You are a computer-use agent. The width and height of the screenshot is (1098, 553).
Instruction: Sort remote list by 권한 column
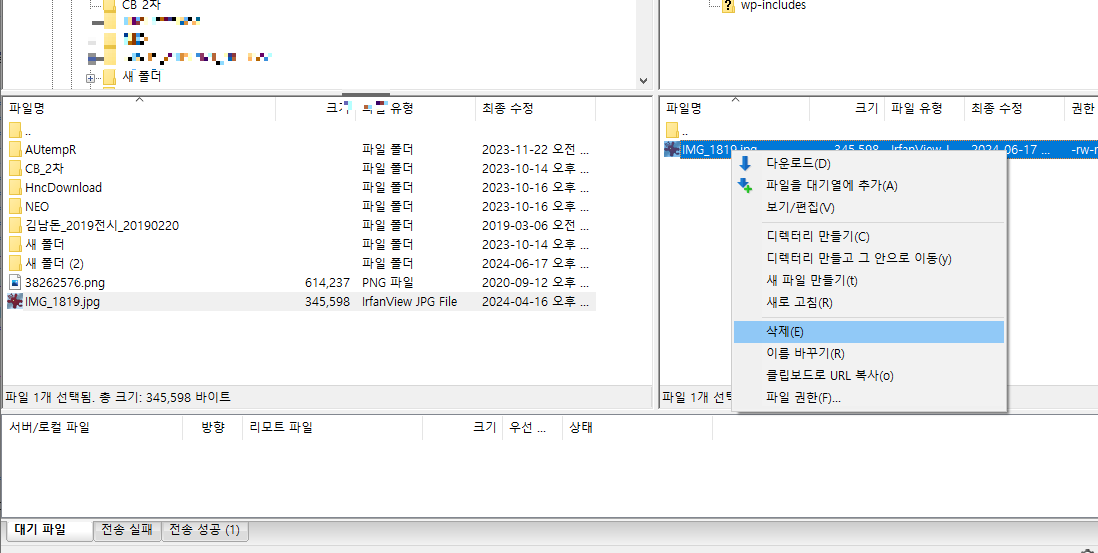click(1081, 108)
